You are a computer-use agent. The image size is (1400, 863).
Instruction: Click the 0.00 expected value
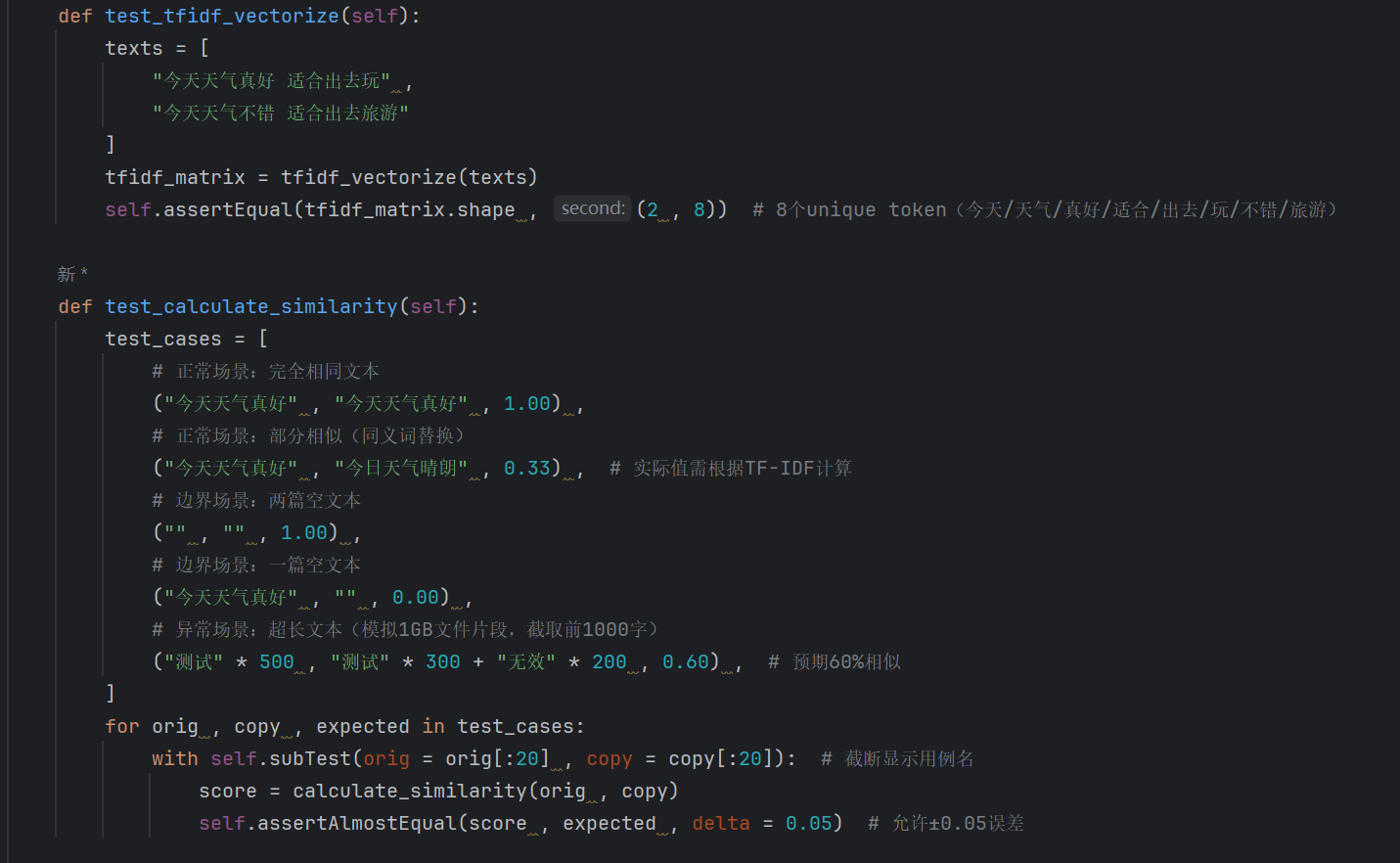416,597
